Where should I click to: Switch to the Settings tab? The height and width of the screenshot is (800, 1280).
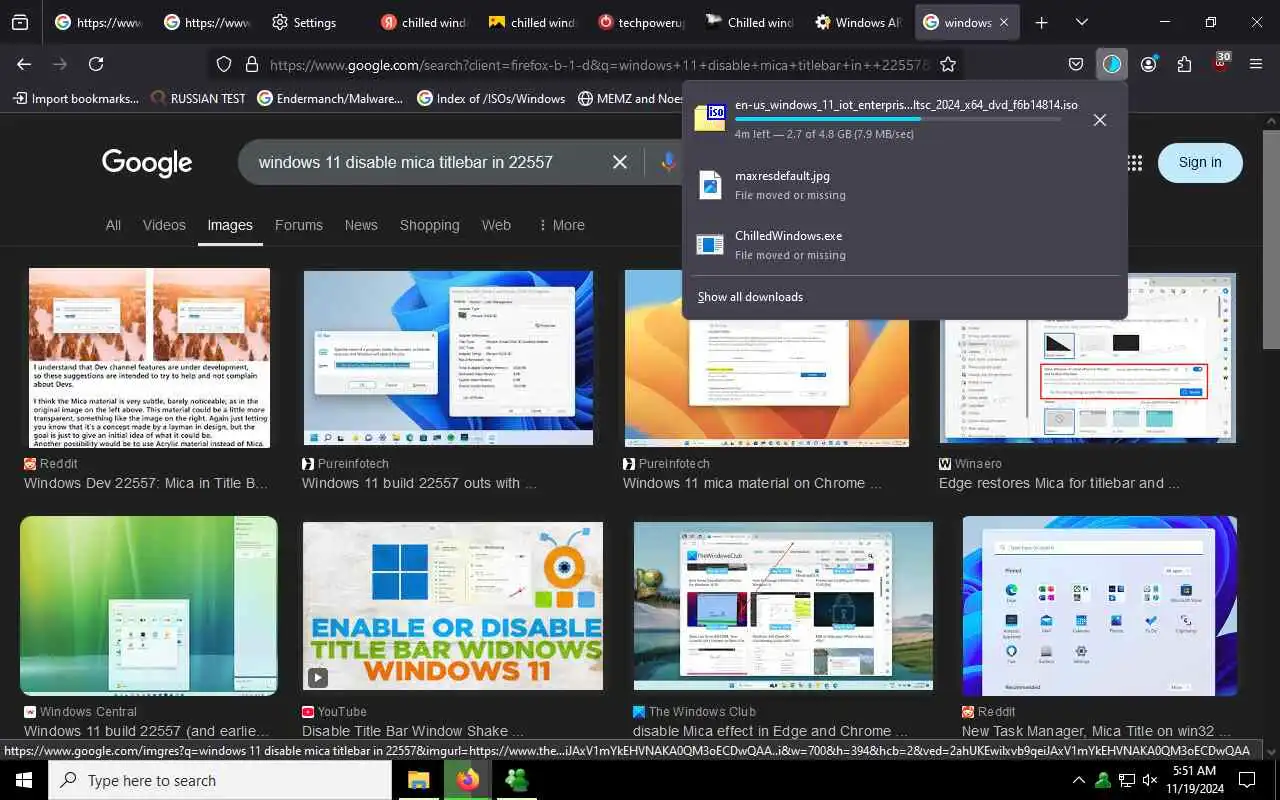(x=314, y=22)
